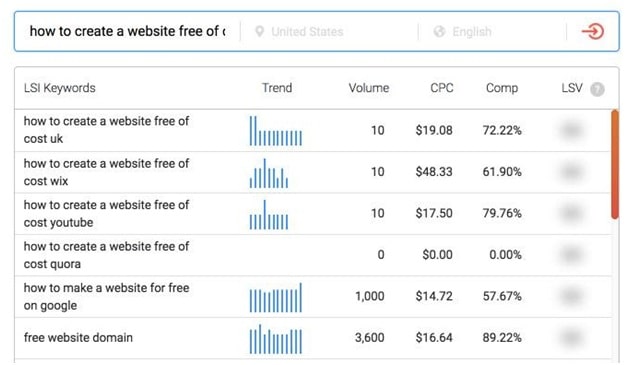
Task: Sort by Trend column header
Action: [277, 88]
